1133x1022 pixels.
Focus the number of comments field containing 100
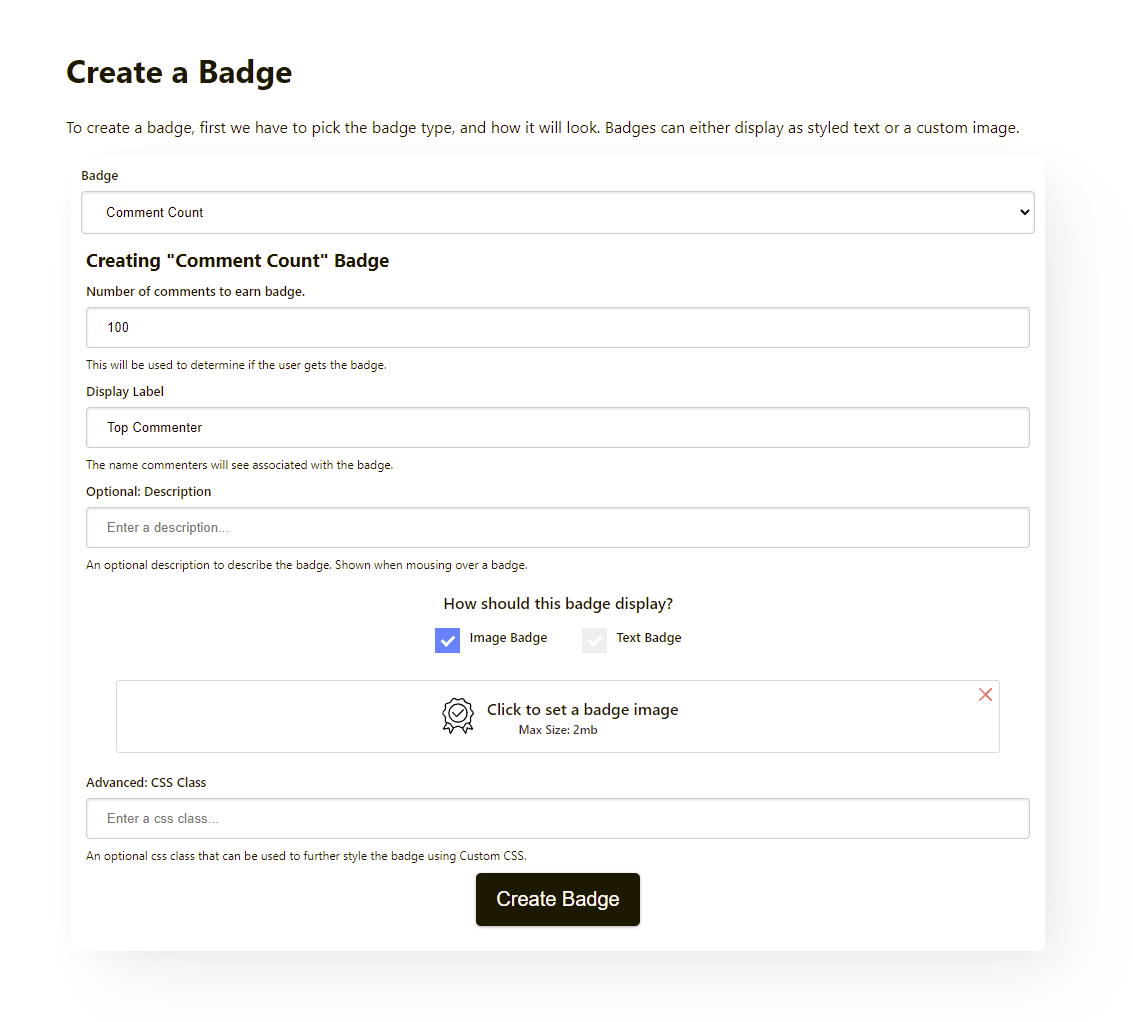click(557, 328)
